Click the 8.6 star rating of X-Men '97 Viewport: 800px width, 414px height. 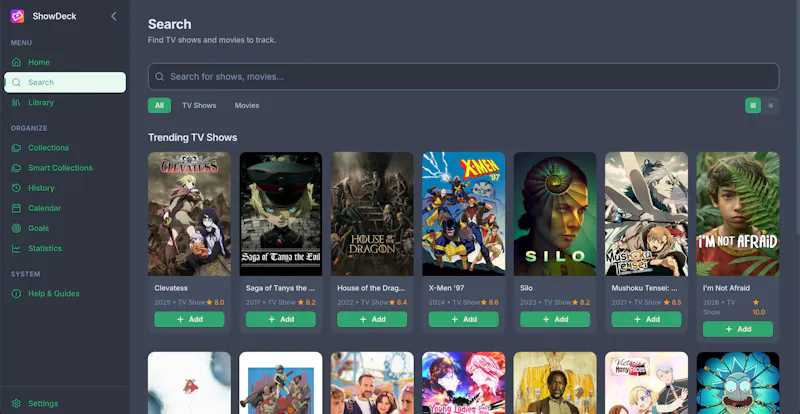click(x=489, y=302)
